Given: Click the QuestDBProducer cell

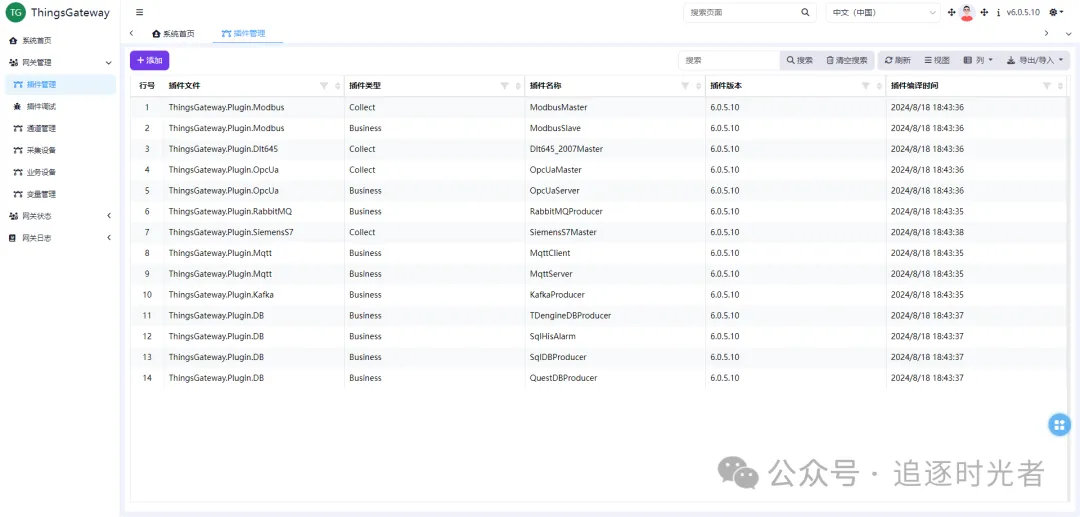Looking at the screenshot, I should click(615, 378).
